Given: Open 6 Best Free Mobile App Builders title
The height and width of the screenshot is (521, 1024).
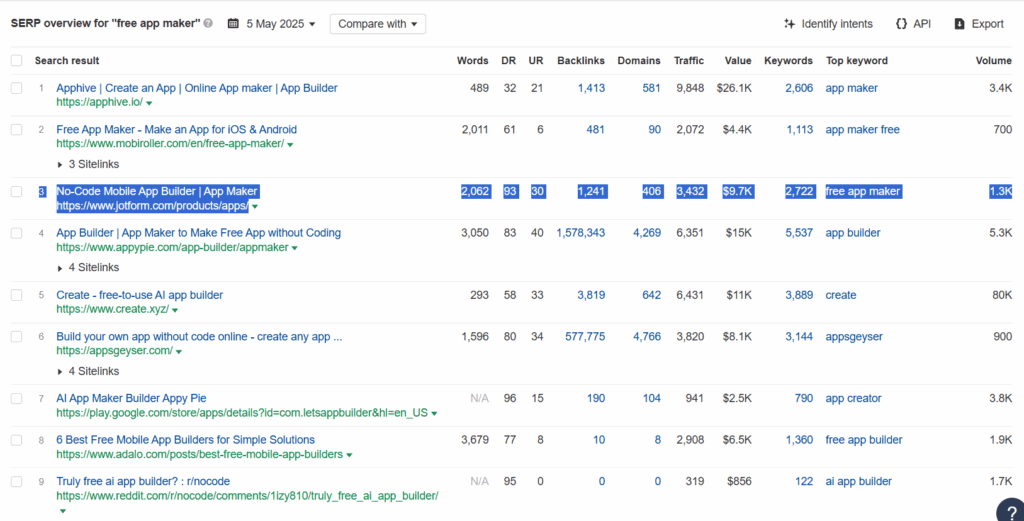Looking at the screenshot, I should point(185,440).
